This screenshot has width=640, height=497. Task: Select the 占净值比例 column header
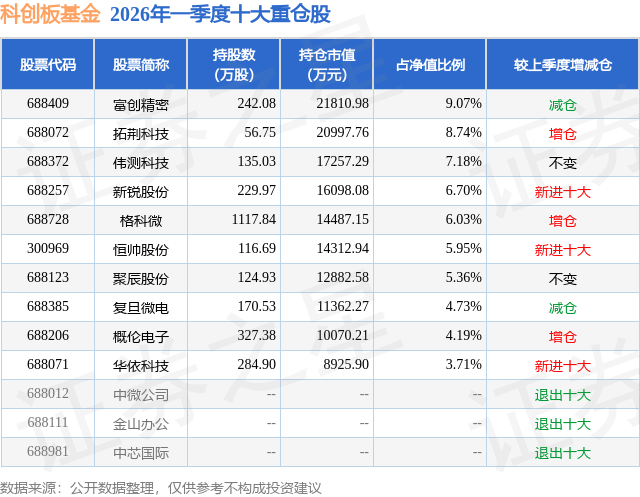430,64
